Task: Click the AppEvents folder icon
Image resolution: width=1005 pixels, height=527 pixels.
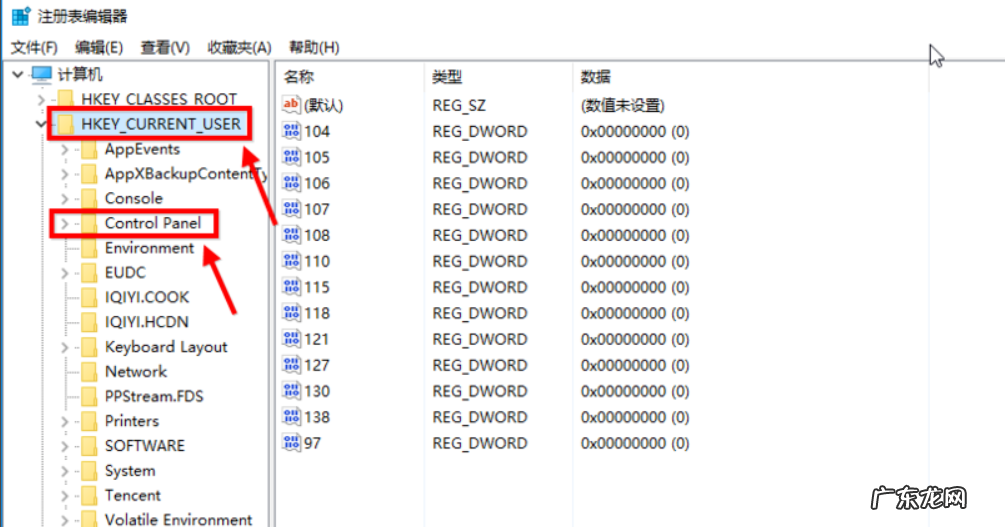Action: (90, 149)
